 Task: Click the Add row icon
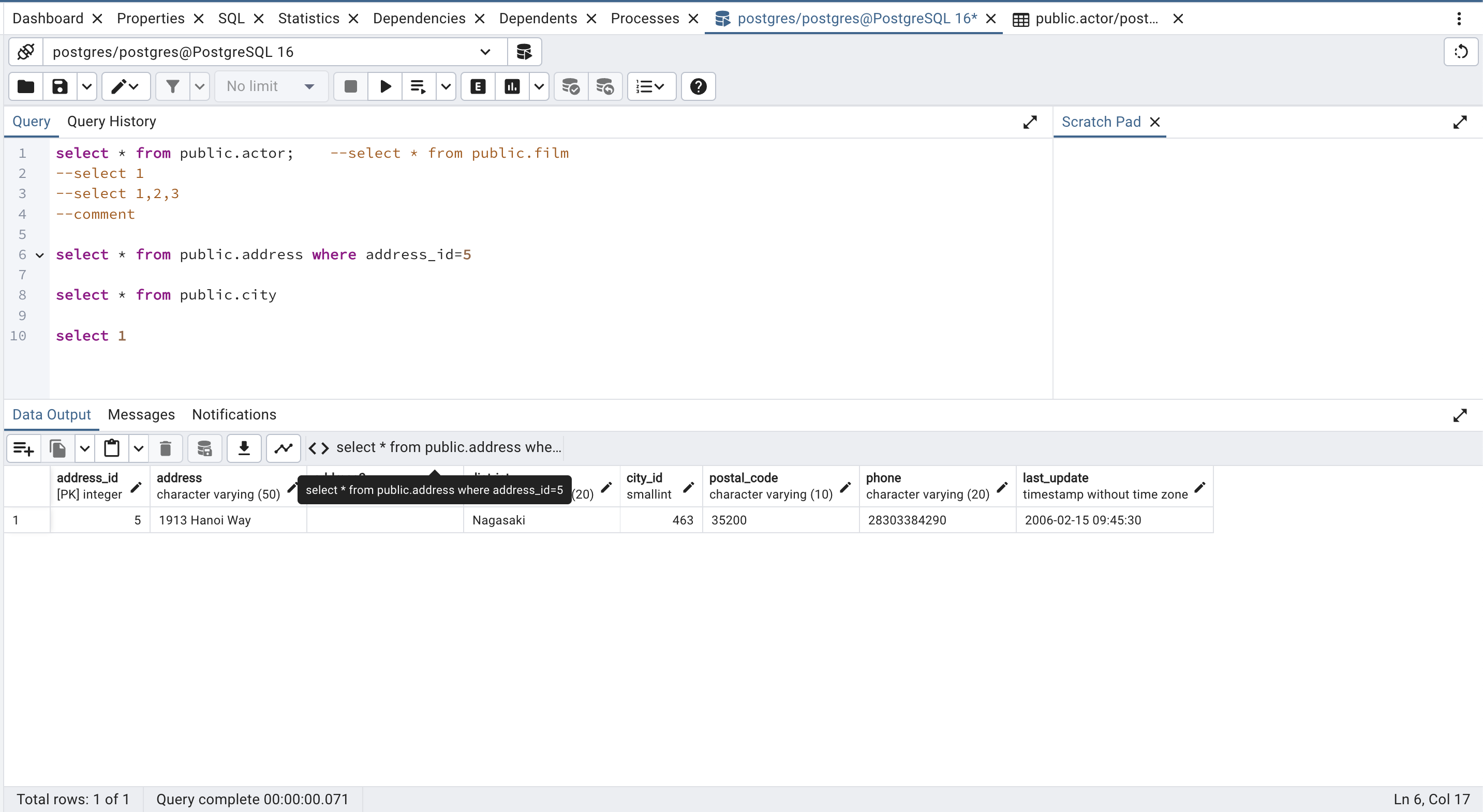(x=24, y=448)
